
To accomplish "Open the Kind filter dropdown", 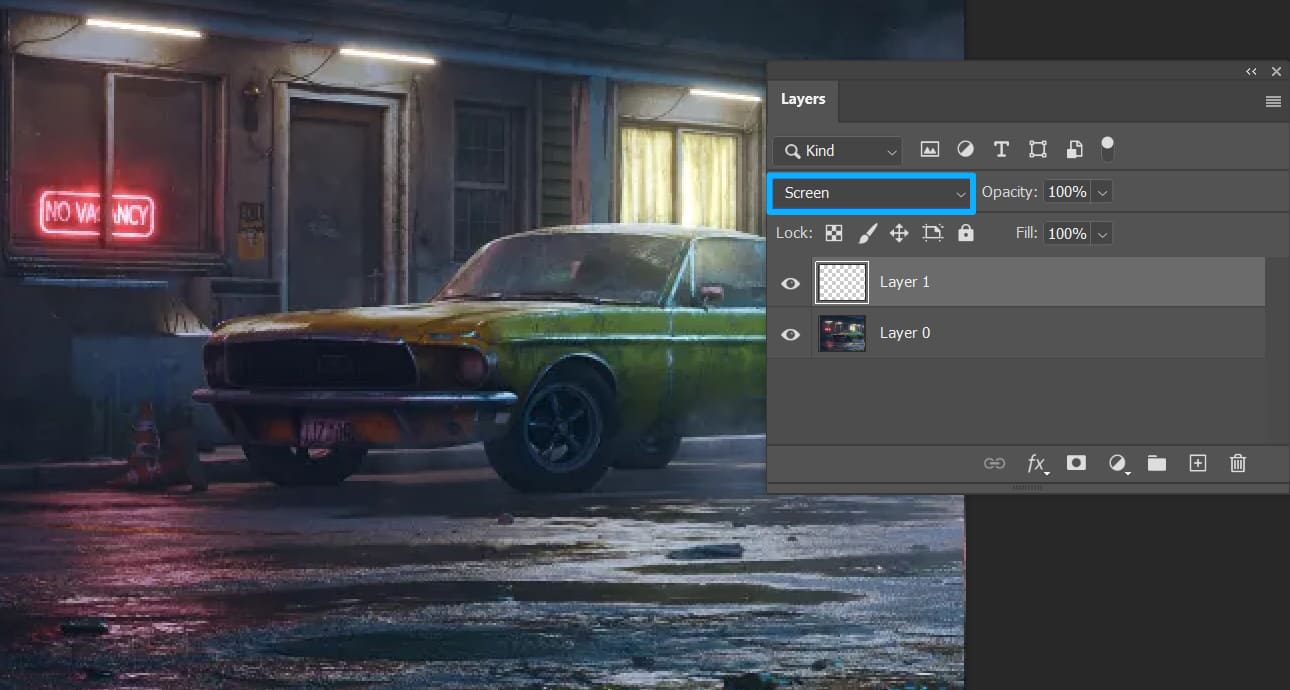I will 837,150.
